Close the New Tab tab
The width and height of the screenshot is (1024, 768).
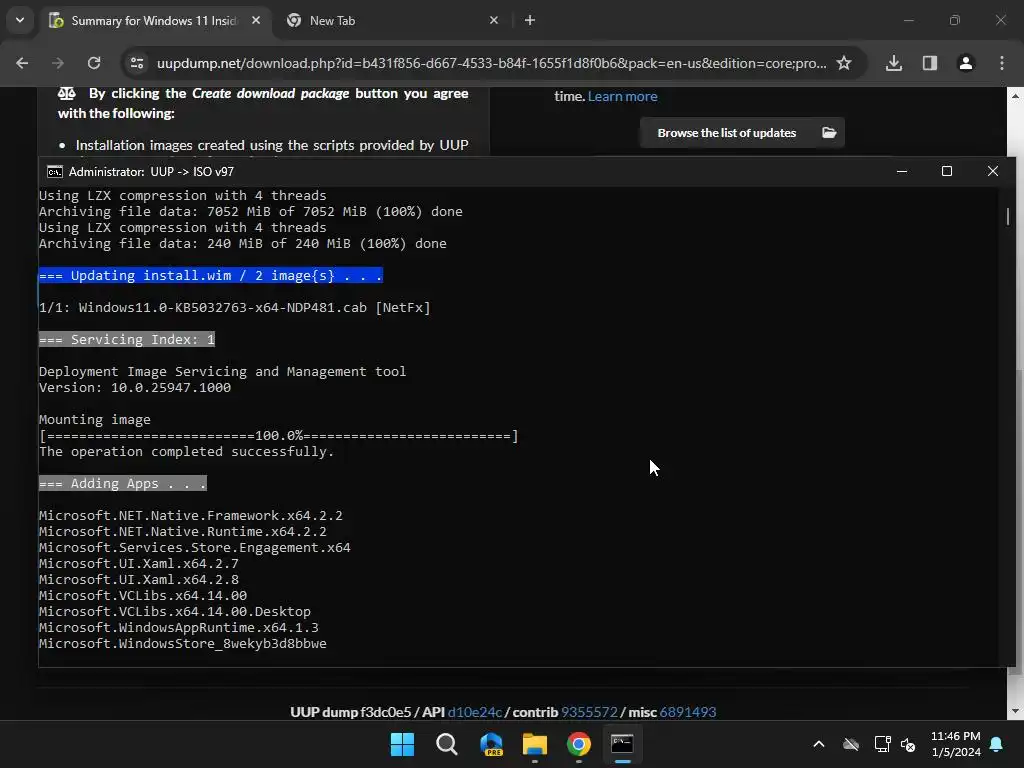click(494, 20)
